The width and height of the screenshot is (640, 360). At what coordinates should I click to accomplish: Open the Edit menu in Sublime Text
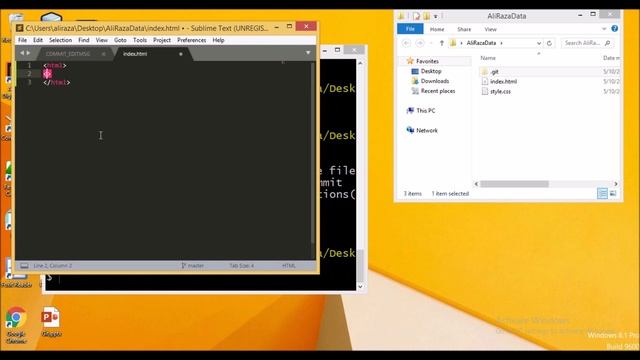click(38, 40)
